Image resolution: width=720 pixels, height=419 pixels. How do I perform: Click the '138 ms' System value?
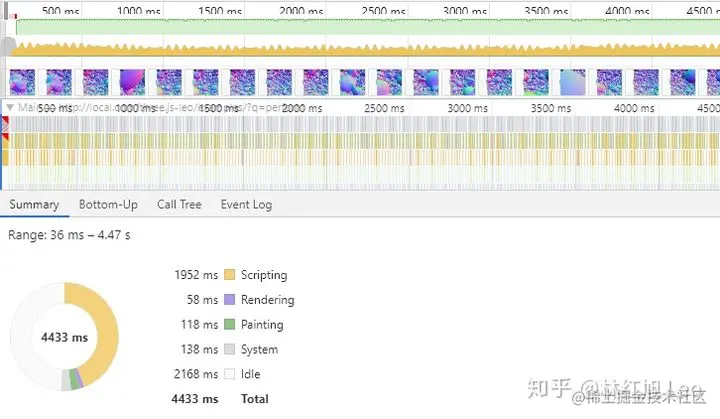click(x=199, y=349)
